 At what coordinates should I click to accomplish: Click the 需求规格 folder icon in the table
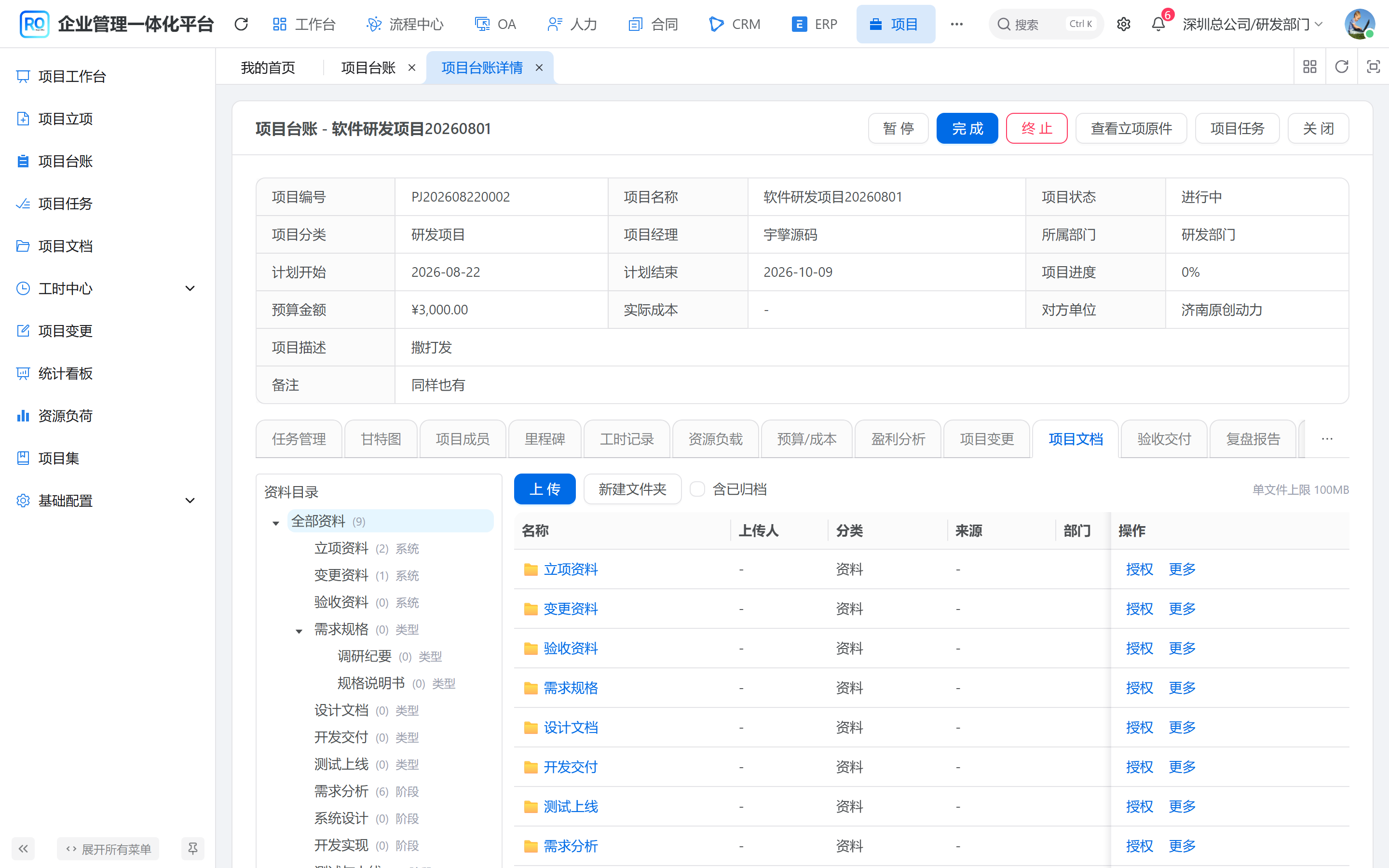coord(531,688)
